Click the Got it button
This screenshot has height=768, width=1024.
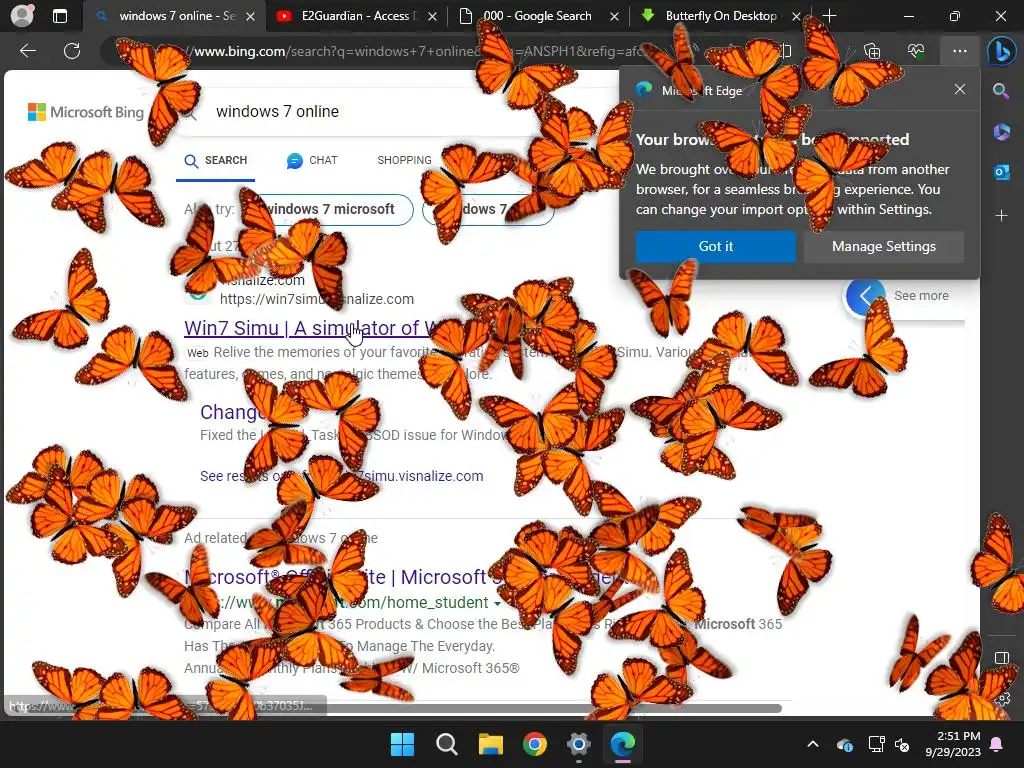pos(716,246)
